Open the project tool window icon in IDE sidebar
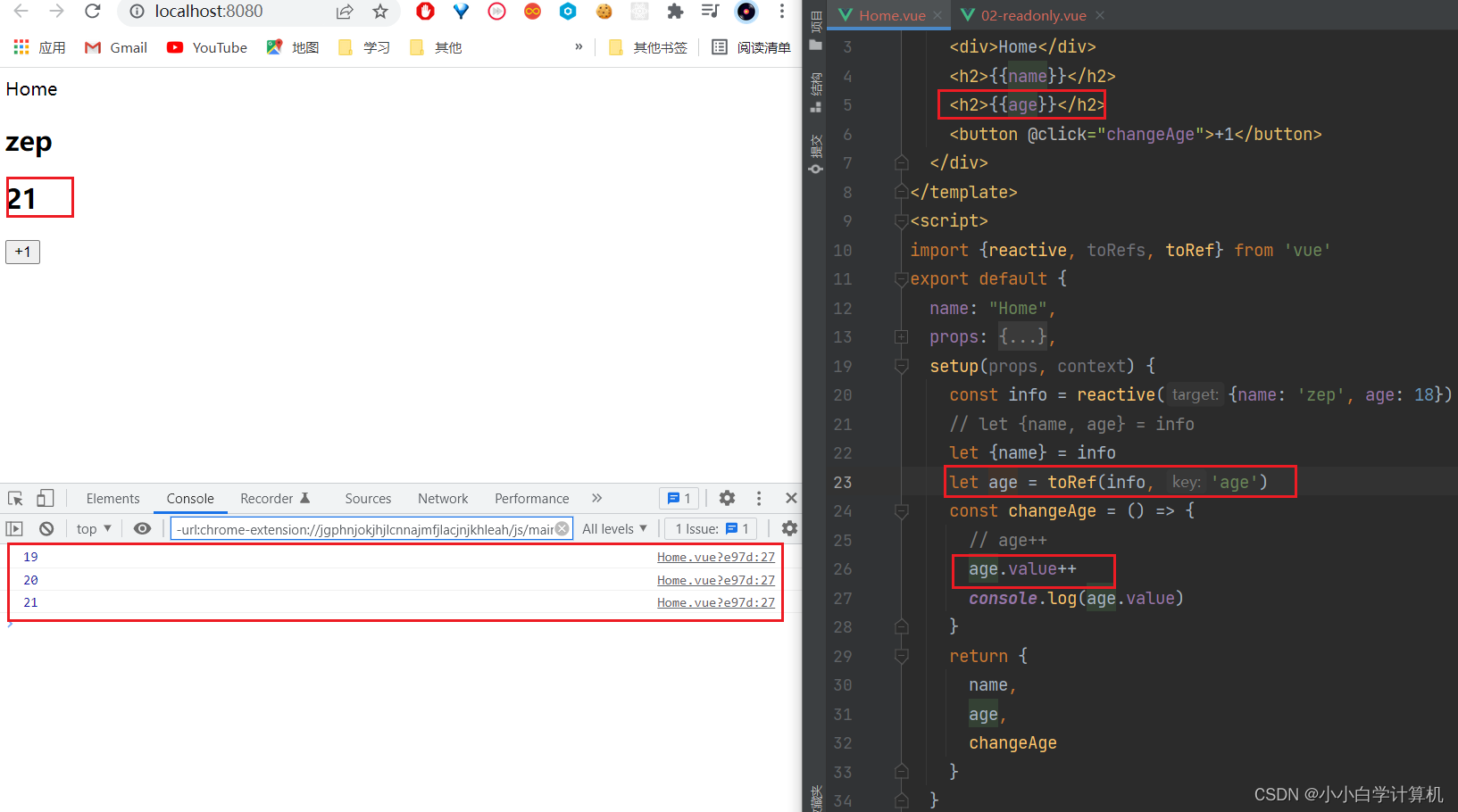1458x812 pixels. pos(816,29)
